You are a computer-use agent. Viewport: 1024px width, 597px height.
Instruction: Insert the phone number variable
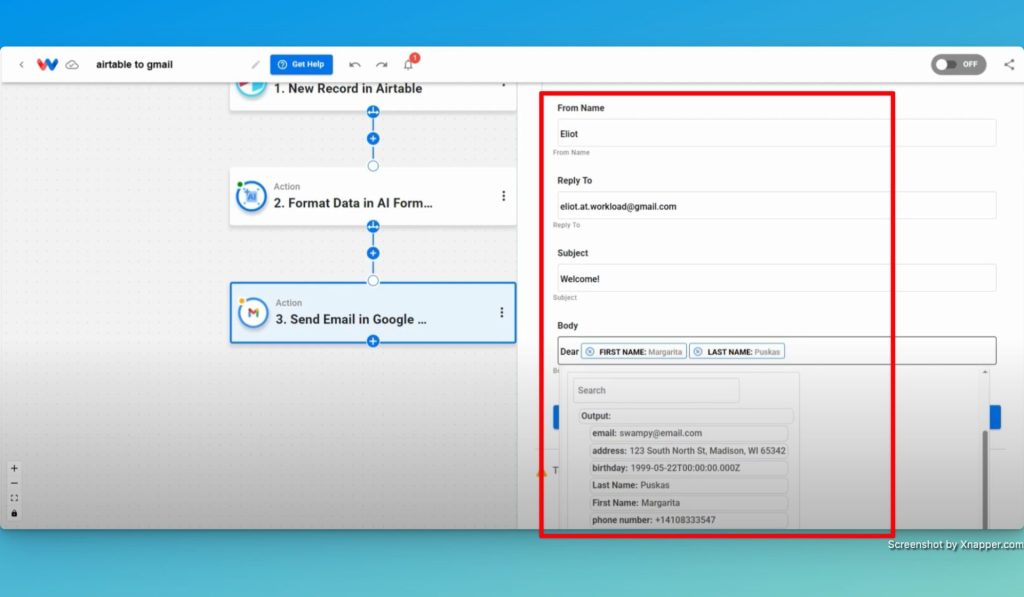[688, 520]
